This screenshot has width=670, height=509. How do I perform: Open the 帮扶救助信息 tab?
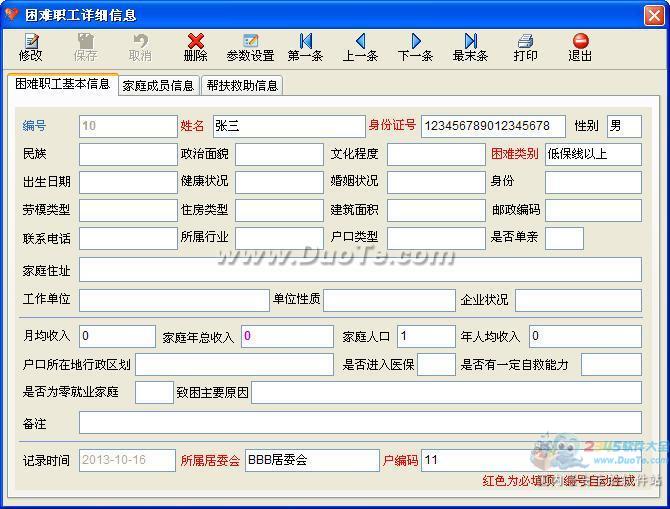[242, 86]
